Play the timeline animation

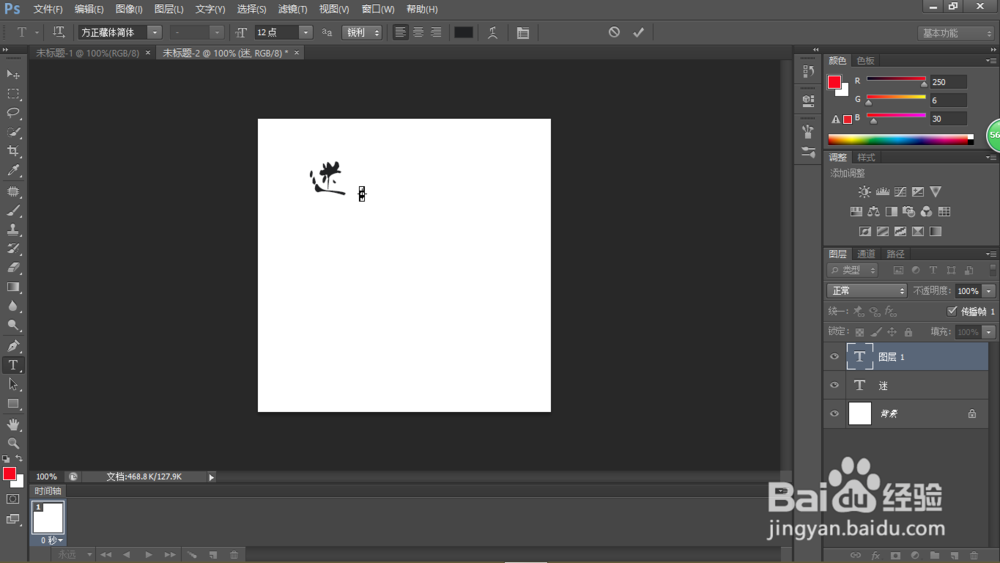click(148, 555)
